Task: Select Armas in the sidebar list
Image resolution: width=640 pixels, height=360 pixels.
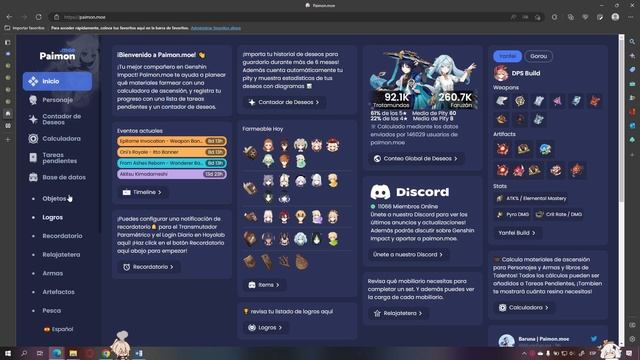Action: [x=53, y=273]
